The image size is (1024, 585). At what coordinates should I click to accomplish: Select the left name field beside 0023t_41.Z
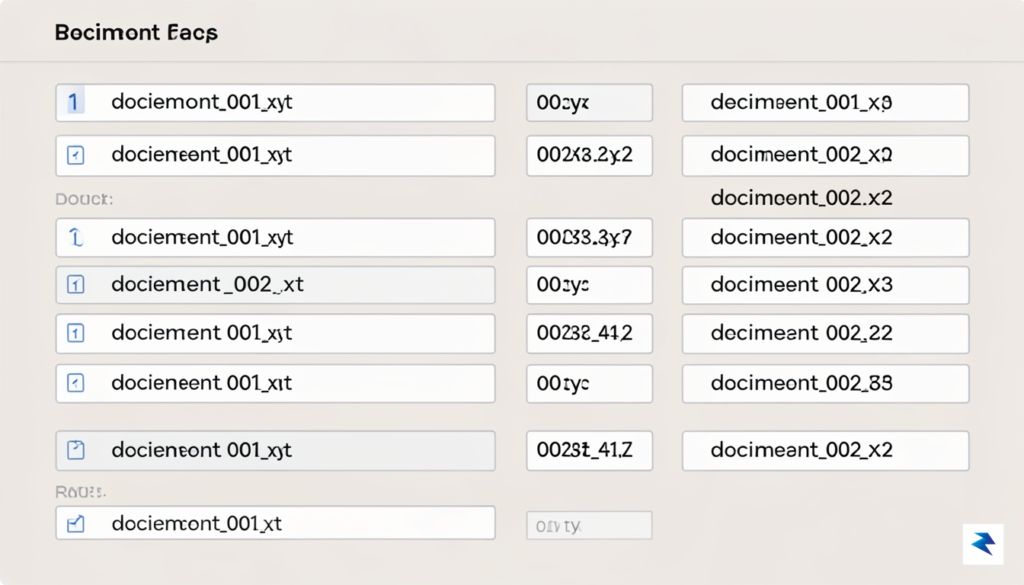[275, 451]
